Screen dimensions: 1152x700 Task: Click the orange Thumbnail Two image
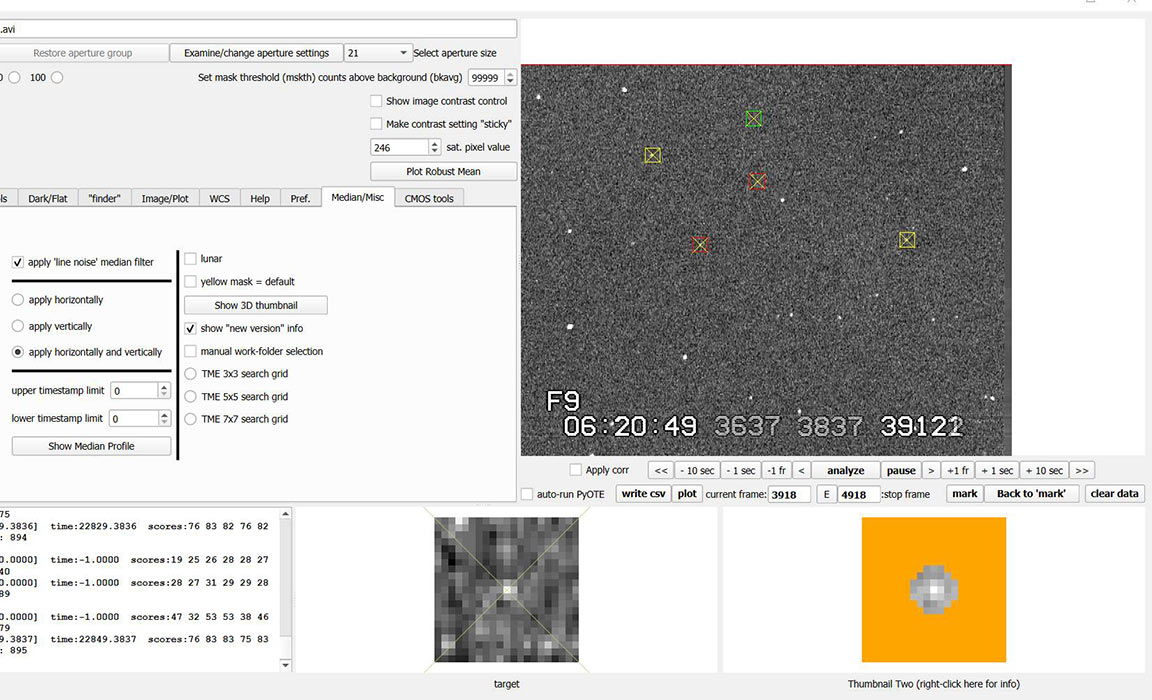(x=933, y=591)
